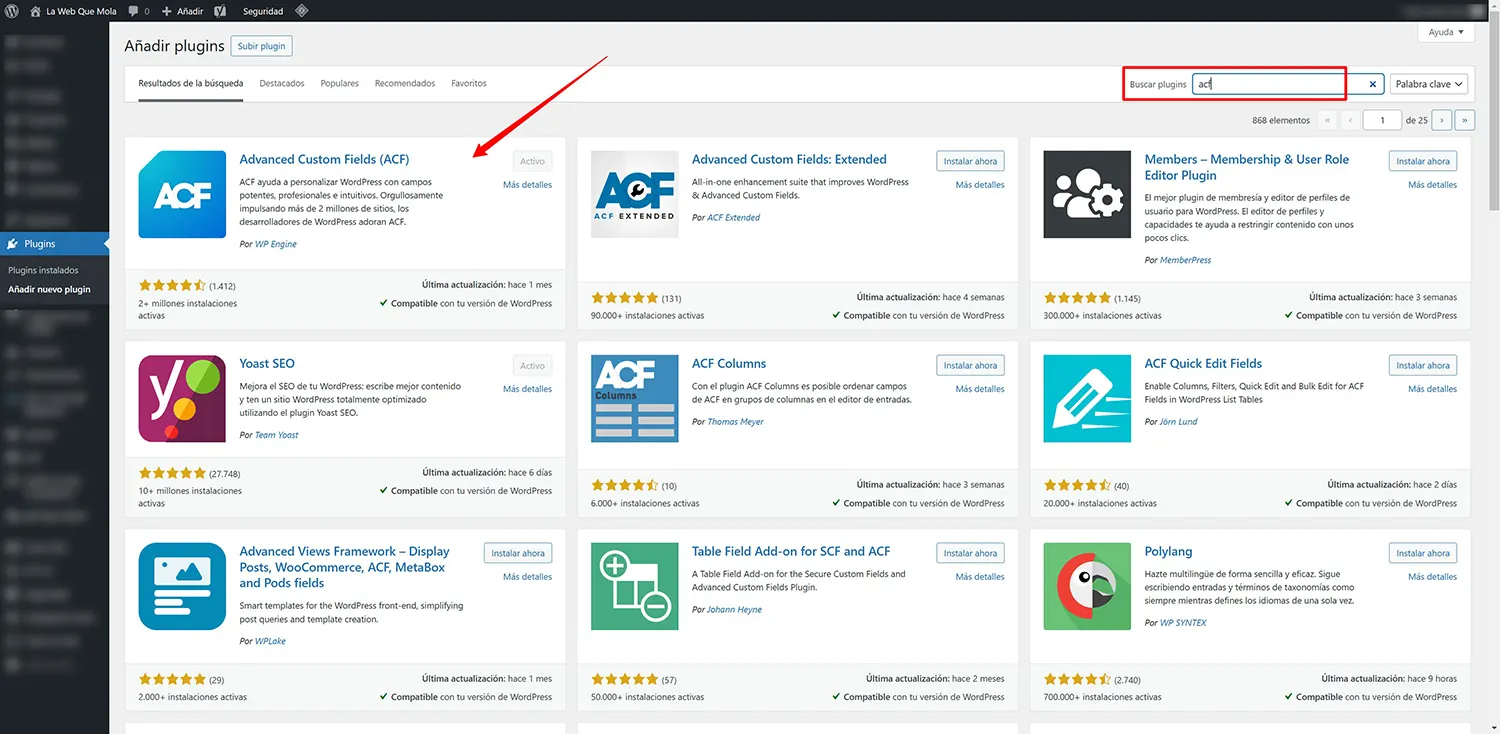Open the Palabra clave dropdown
The height and width of the screenshot is (734, 1500).
coord(1428,84)
